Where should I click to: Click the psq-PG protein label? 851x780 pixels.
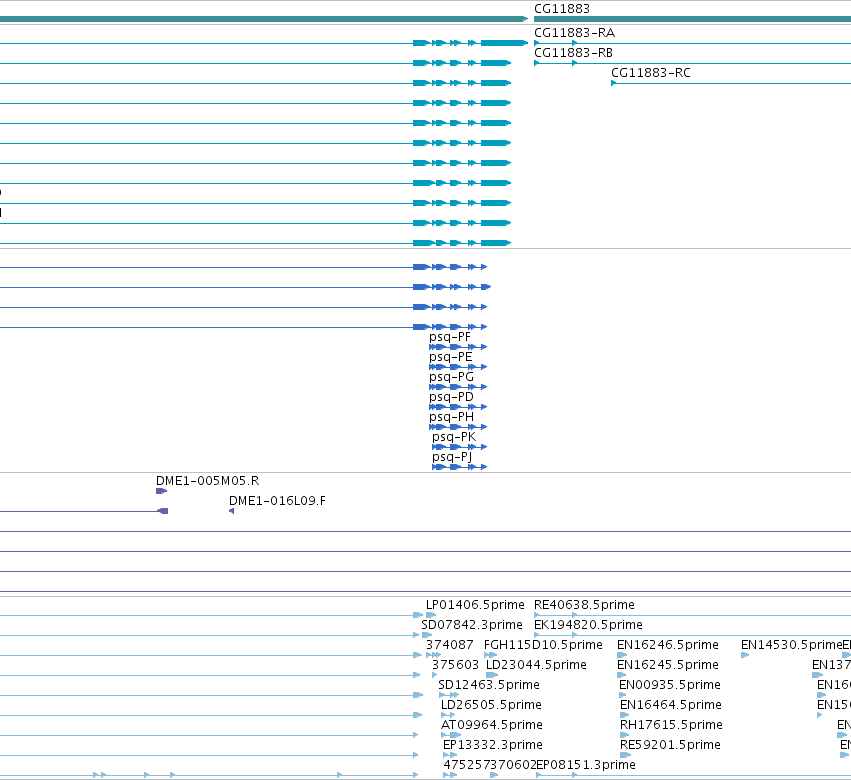[451, 377]
